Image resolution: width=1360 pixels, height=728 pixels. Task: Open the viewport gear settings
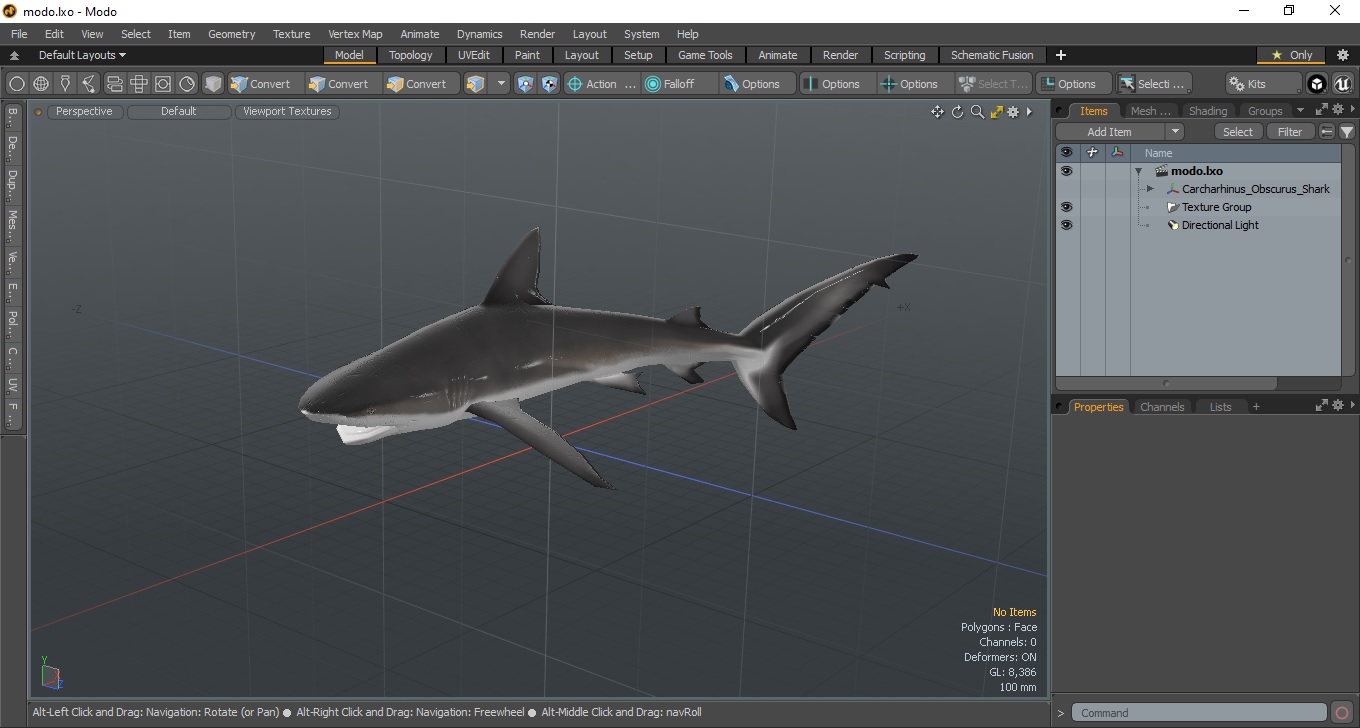coord(1013,112)
